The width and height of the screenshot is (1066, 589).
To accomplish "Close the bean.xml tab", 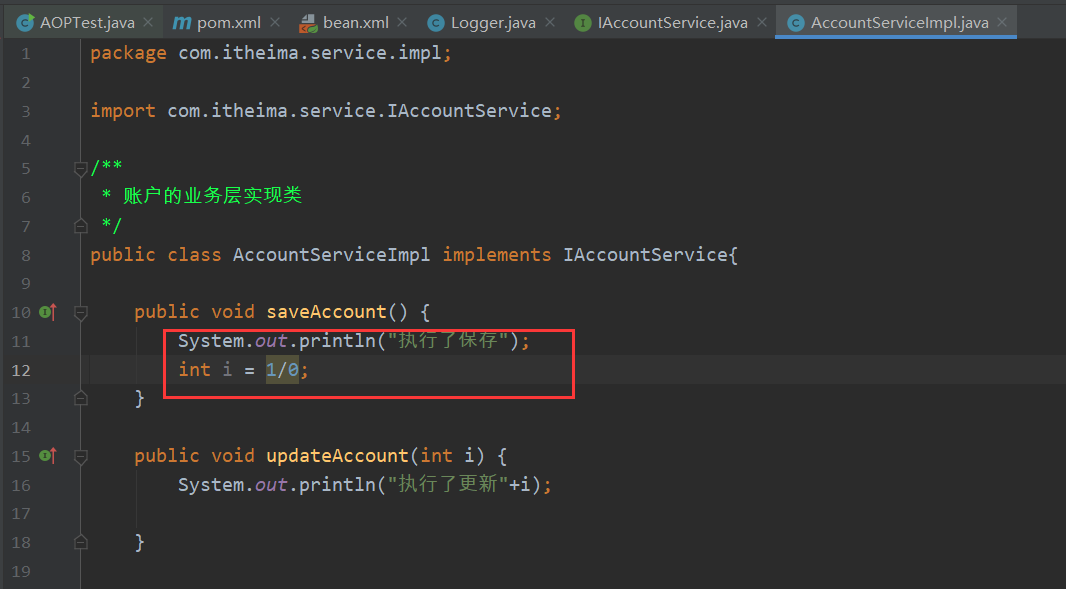I will [x=402, y=22].
